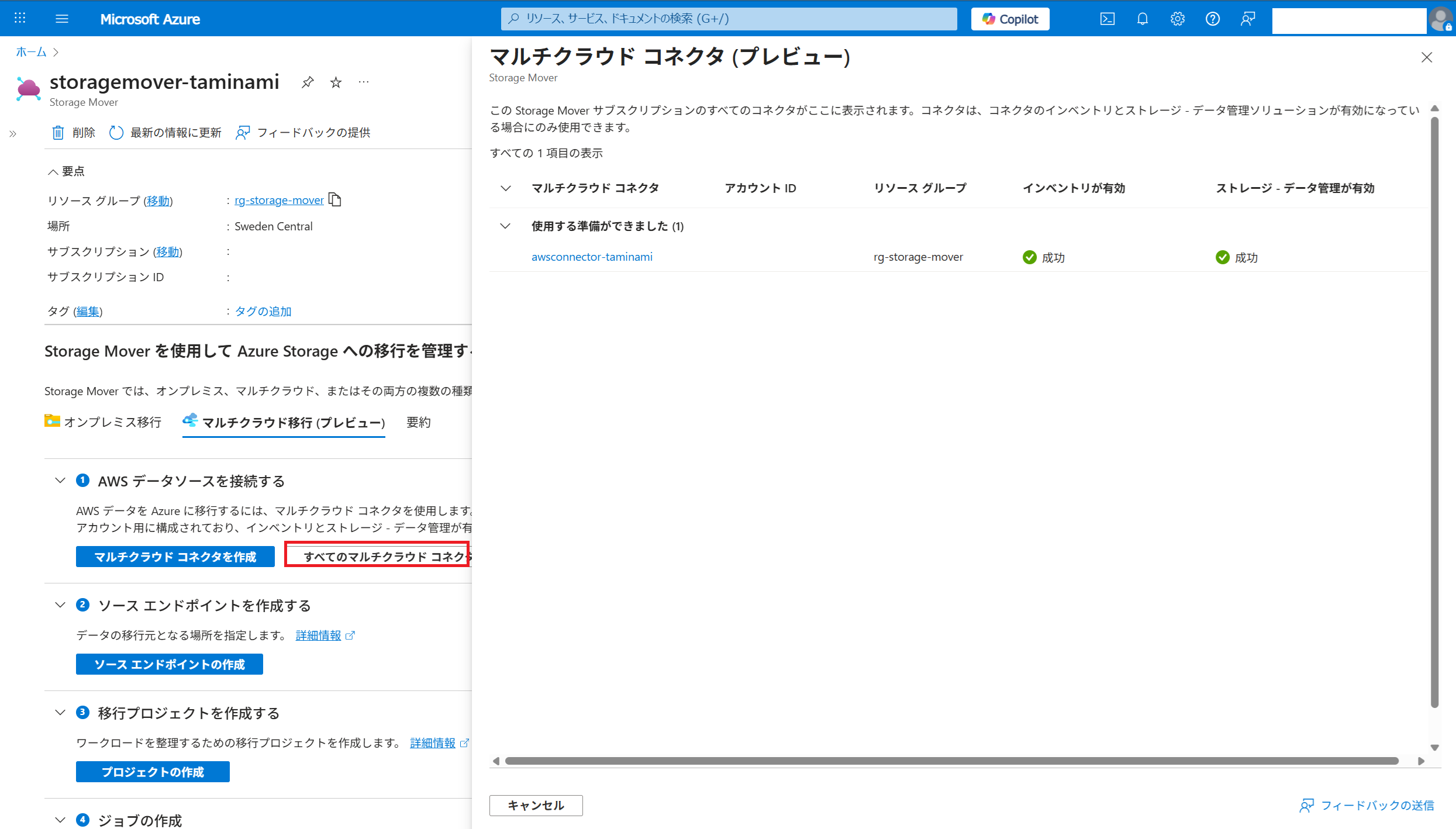The image size is (1456, 829).
Task: Click horizontal scrollbar left arrow
Action: (496, 761)
